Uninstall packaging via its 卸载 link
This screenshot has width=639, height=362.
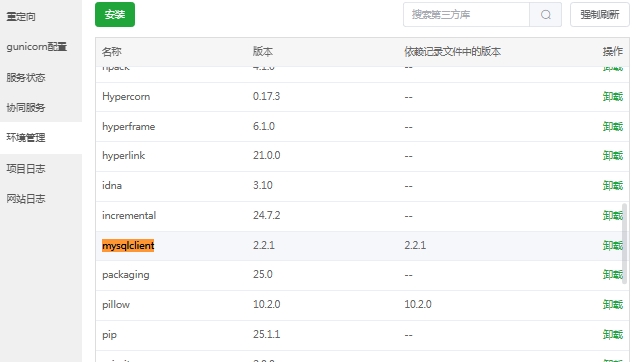[x=613, y=275]
